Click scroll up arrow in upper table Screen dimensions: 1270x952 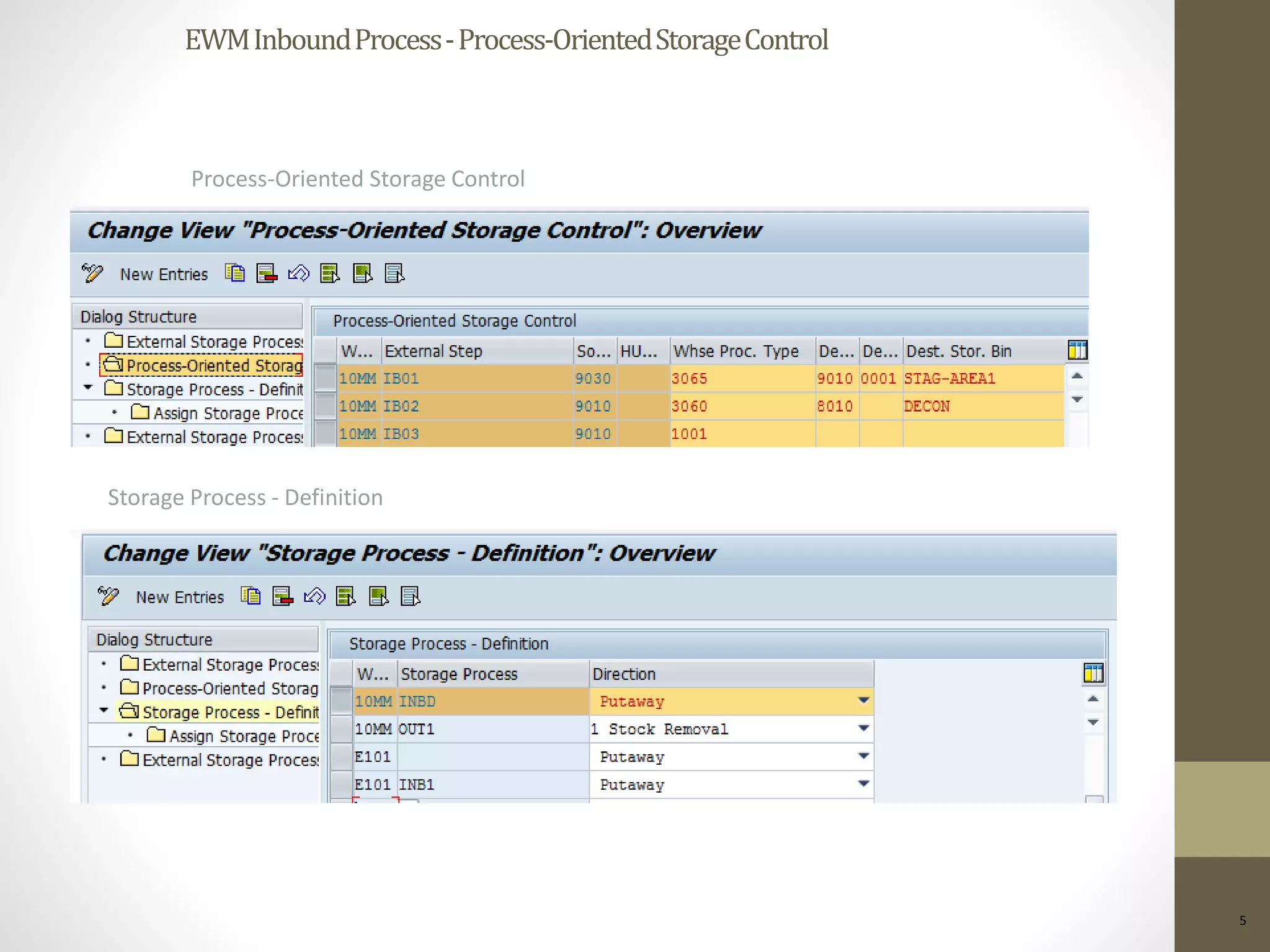(x=1077, y=376)
